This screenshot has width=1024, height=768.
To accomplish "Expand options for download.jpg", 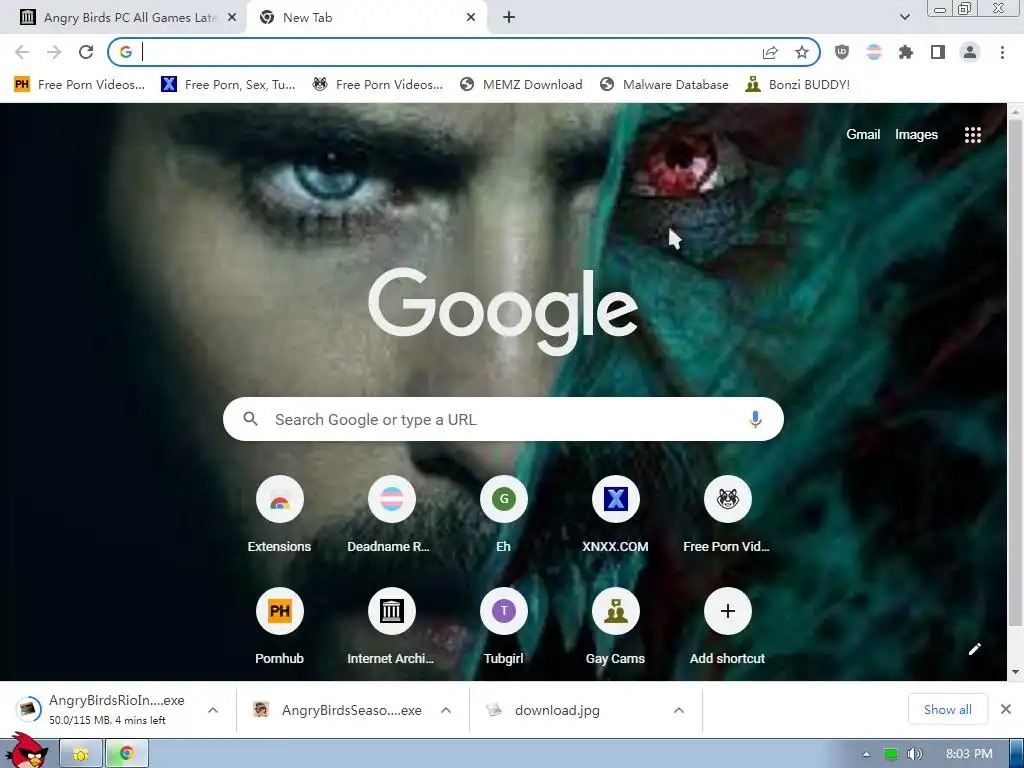I will pos(679,710).
